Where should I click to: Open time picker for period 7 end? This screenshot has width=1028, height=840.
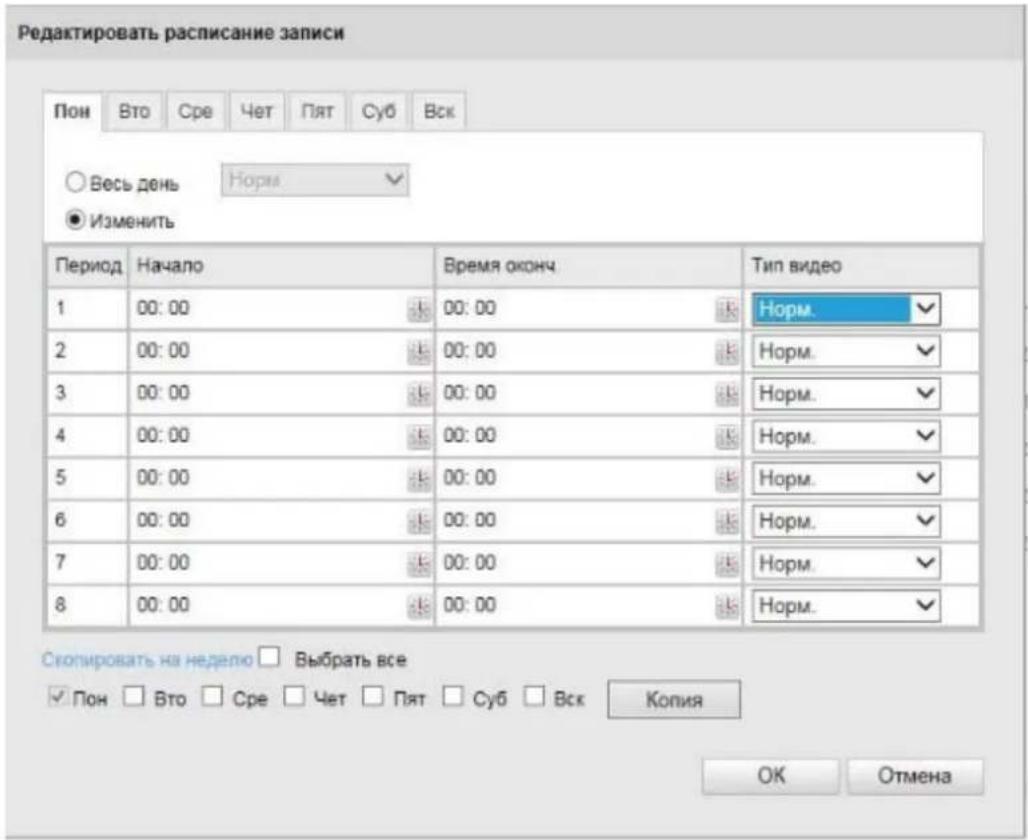coord(726,563)
